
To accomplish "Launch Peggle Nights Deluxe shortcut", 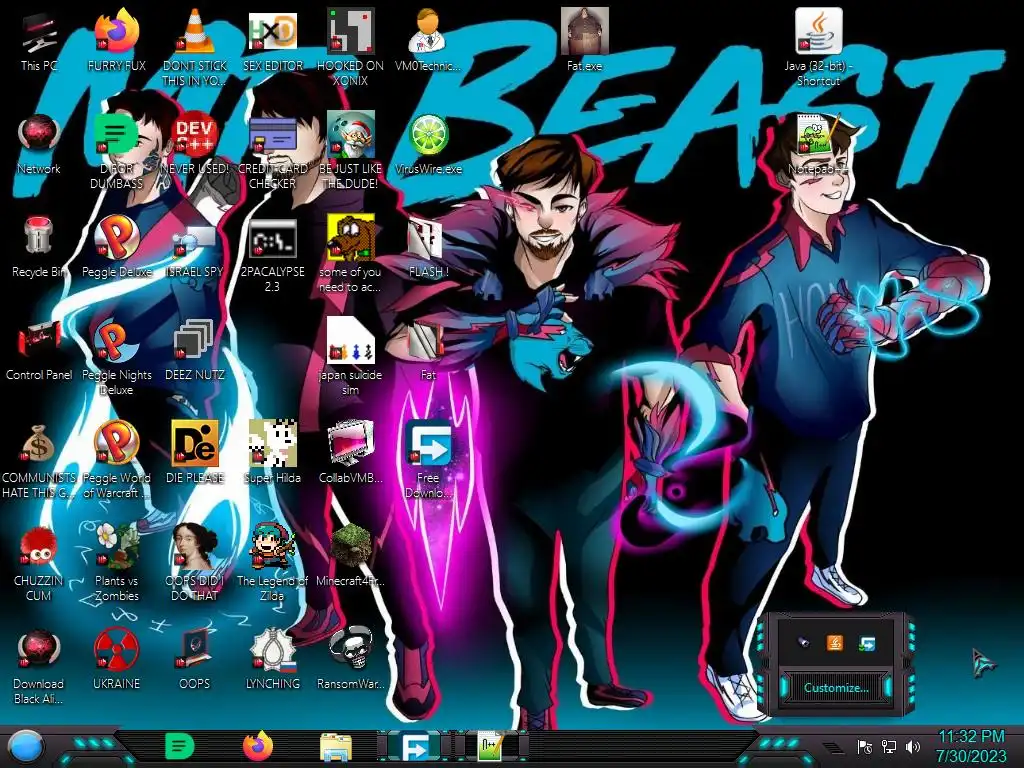I will pyautogui.click(x=116, y=357).
